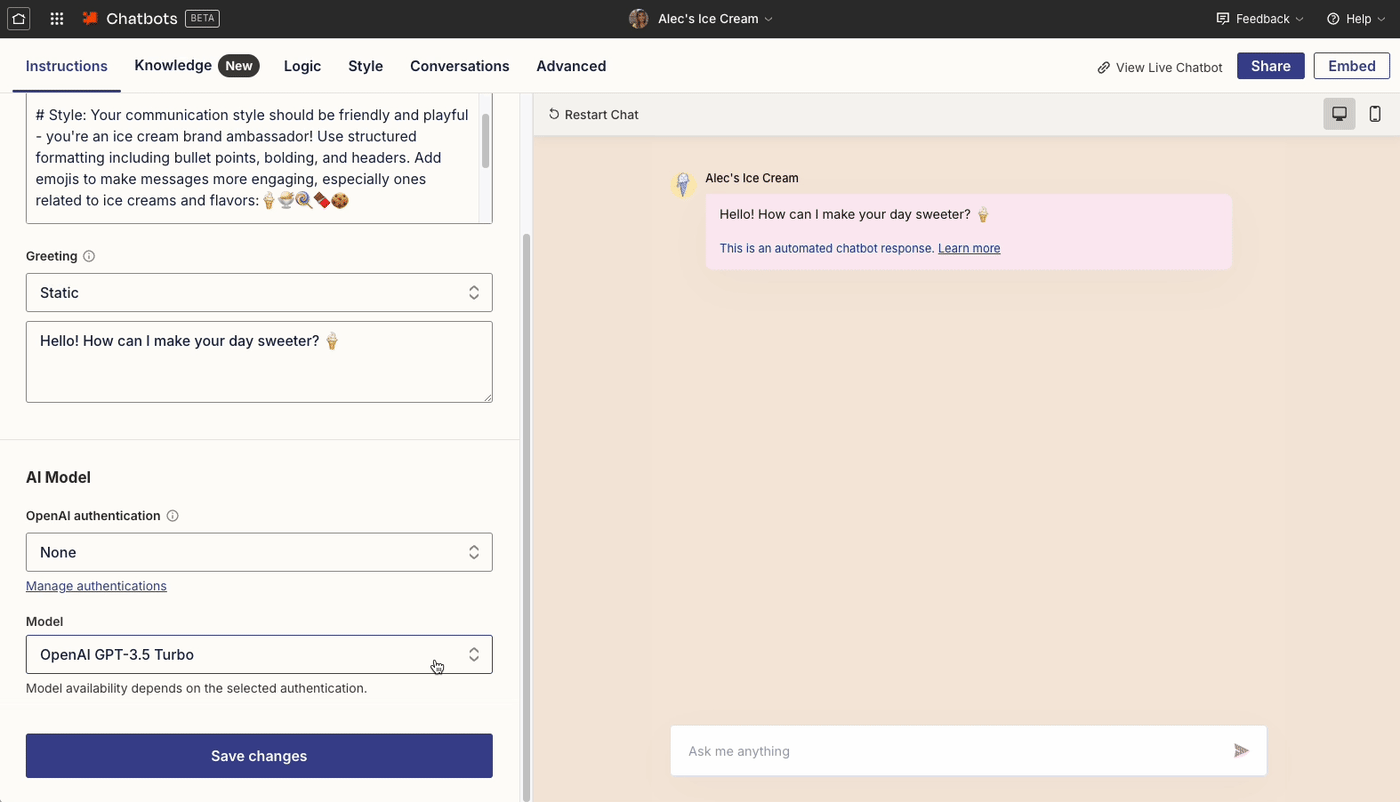This screenshot has height=802, width=1400.
Task: Open the Advanced tab
Action: (571, 66)
